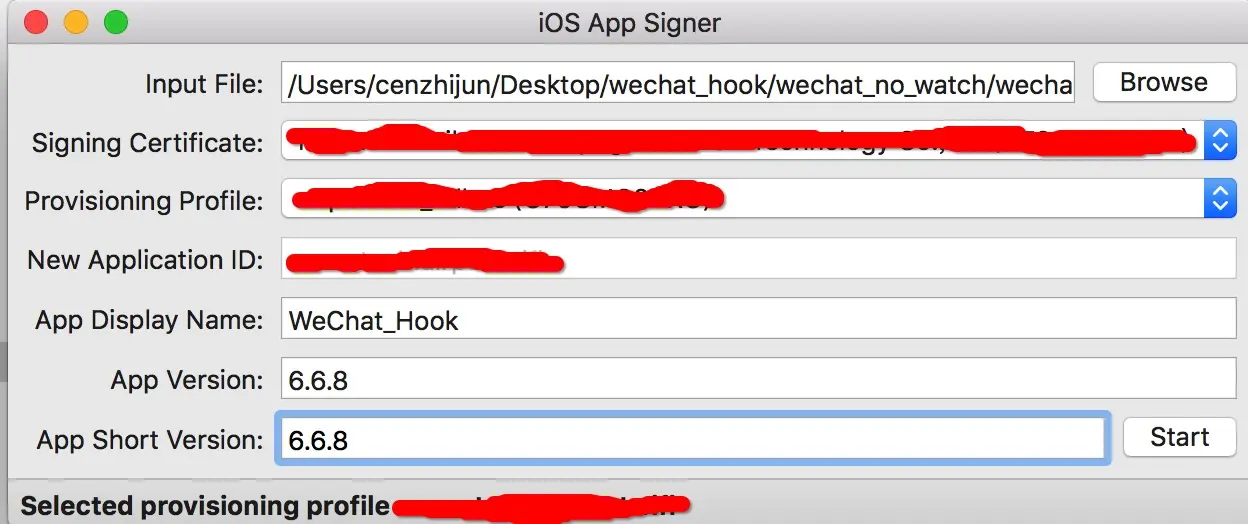The image size is (1248, 524).
Task: Focus the Input File path field
Action: (679, 84)
